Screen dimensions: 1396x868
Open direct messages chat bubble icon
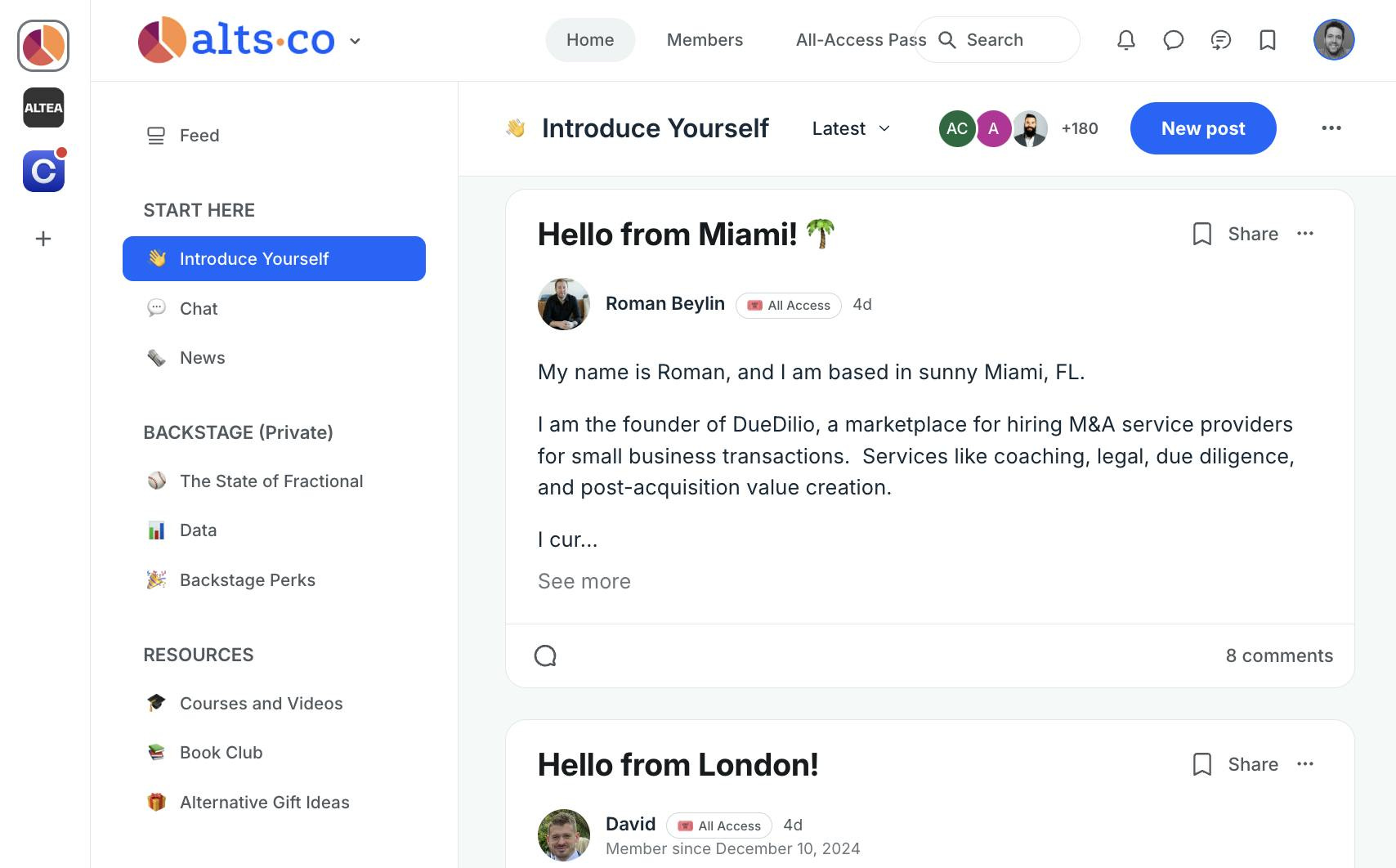click(1174, 39)
